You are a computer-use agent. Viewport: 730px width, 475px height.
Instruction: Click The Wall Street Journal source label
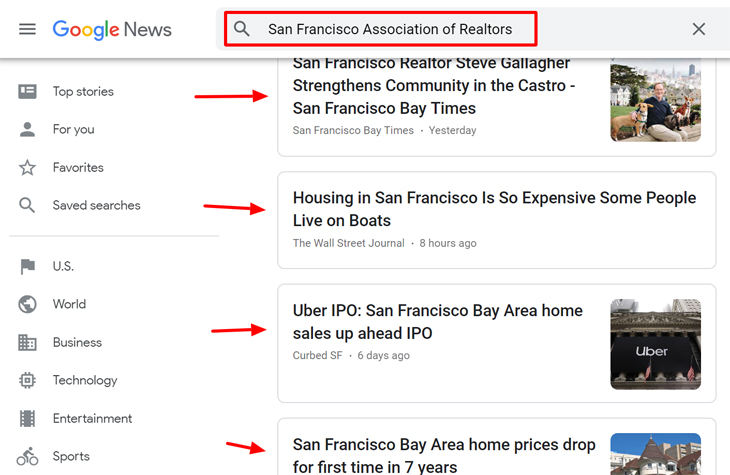348,243
